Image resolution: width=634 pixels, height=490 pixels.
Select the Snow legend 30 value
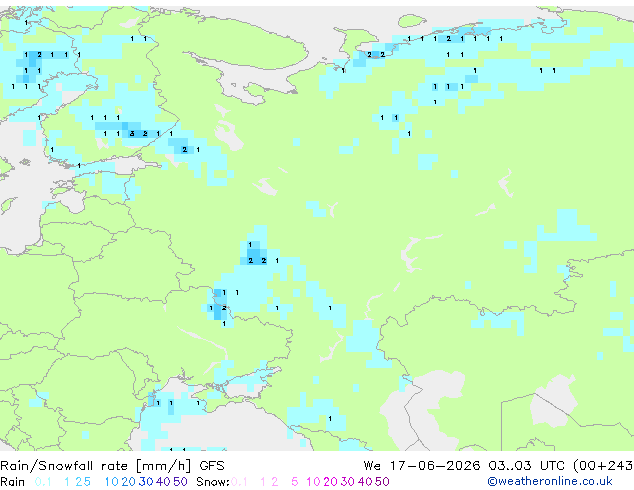(x=348, y=482)
